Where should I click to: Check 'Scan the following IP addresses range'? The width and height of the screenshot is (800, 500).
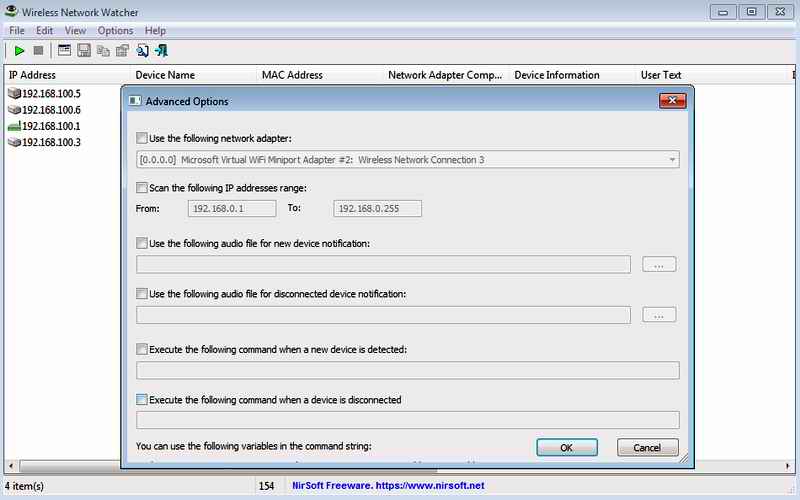point(141,187)
